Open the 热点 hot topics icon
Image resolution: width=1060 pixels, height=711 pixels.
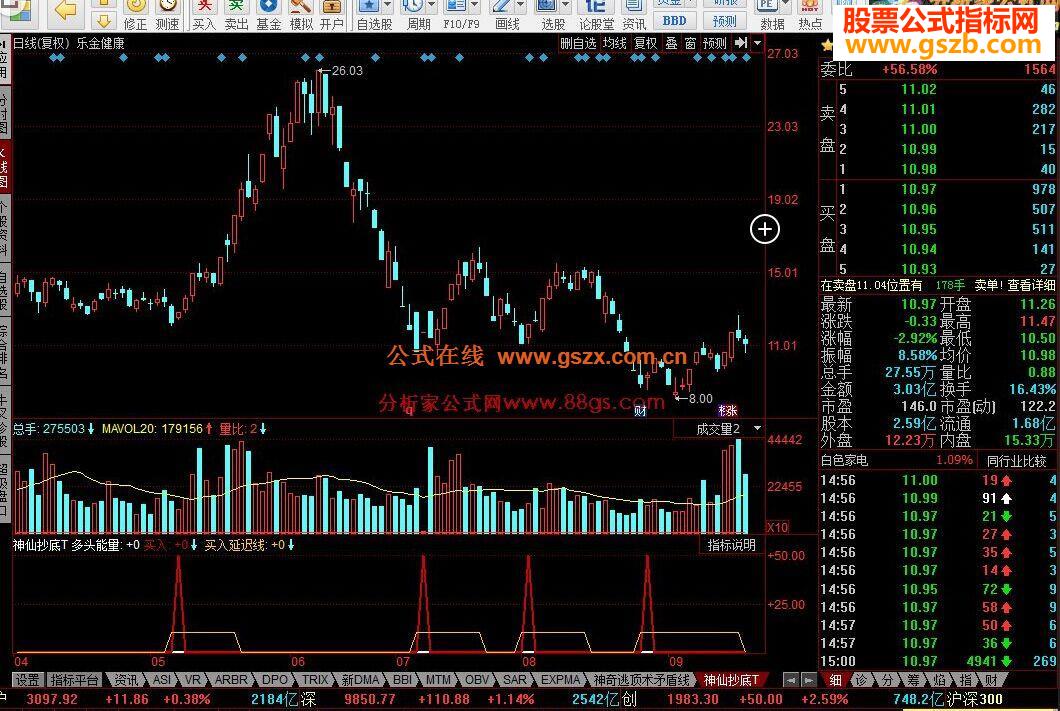pyautogui.click(x=810, y=15)
